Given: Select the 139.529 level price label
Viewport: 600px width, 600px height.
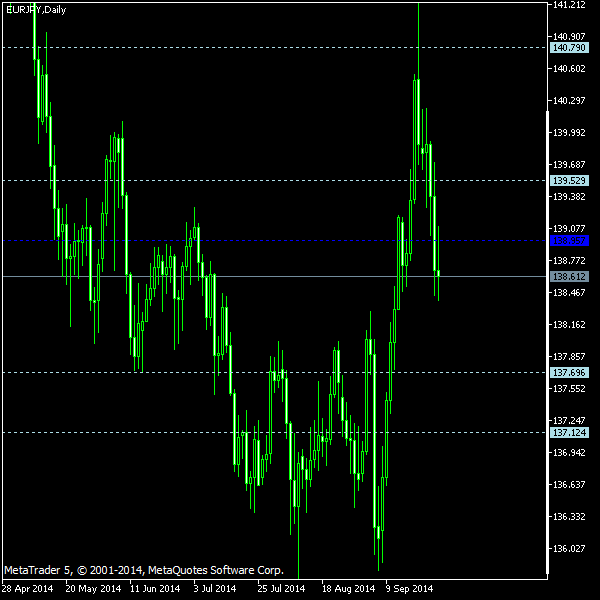Looking at the screenshot, I should click(569, 181).
